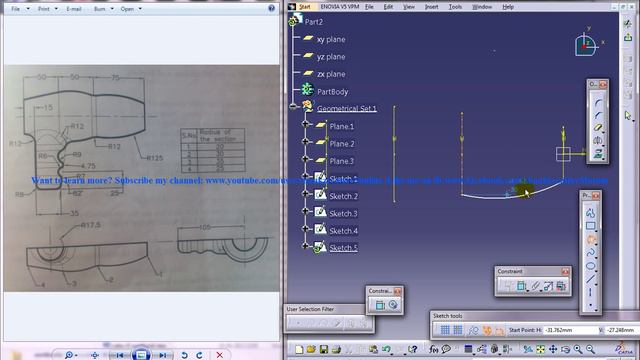Open the Start menu in CATIA
The width and height of the screenshot is (640, 360).
pos(304,7)
